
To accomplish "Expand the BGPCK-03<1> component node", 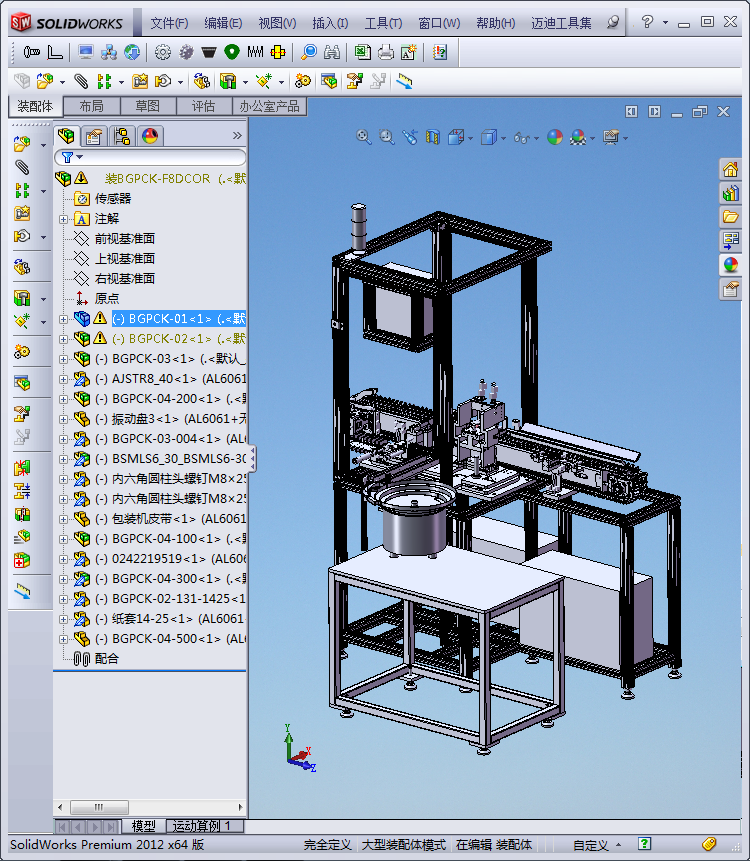I will coord(63,359).
